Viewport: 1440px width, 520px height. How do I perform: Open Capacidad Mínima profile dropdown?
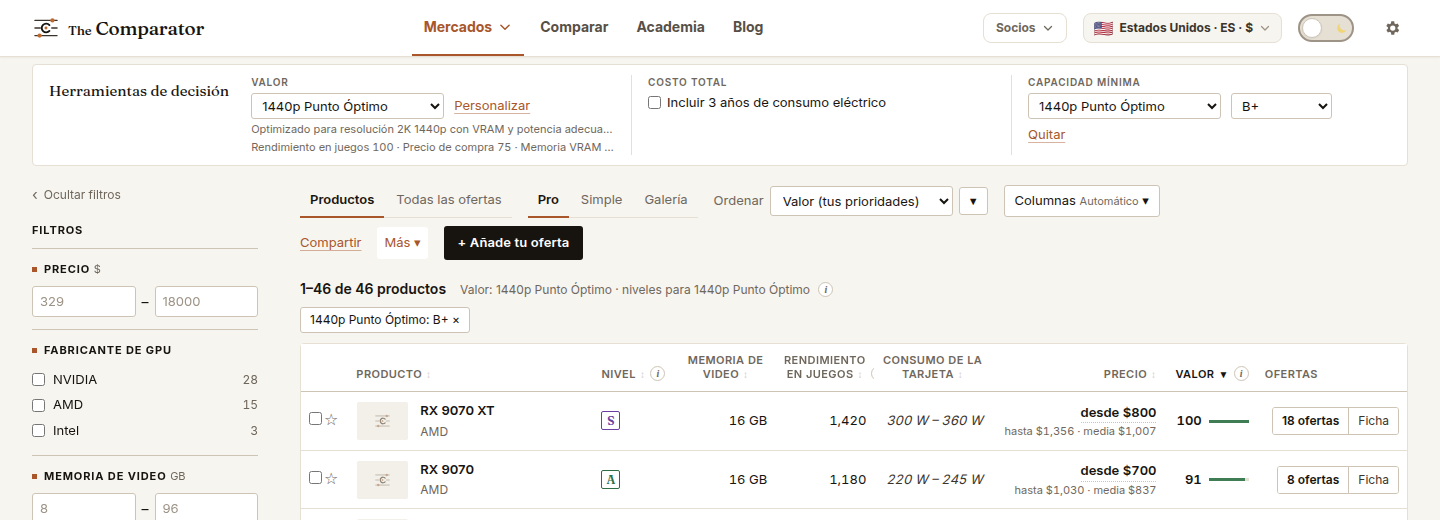1124,106
